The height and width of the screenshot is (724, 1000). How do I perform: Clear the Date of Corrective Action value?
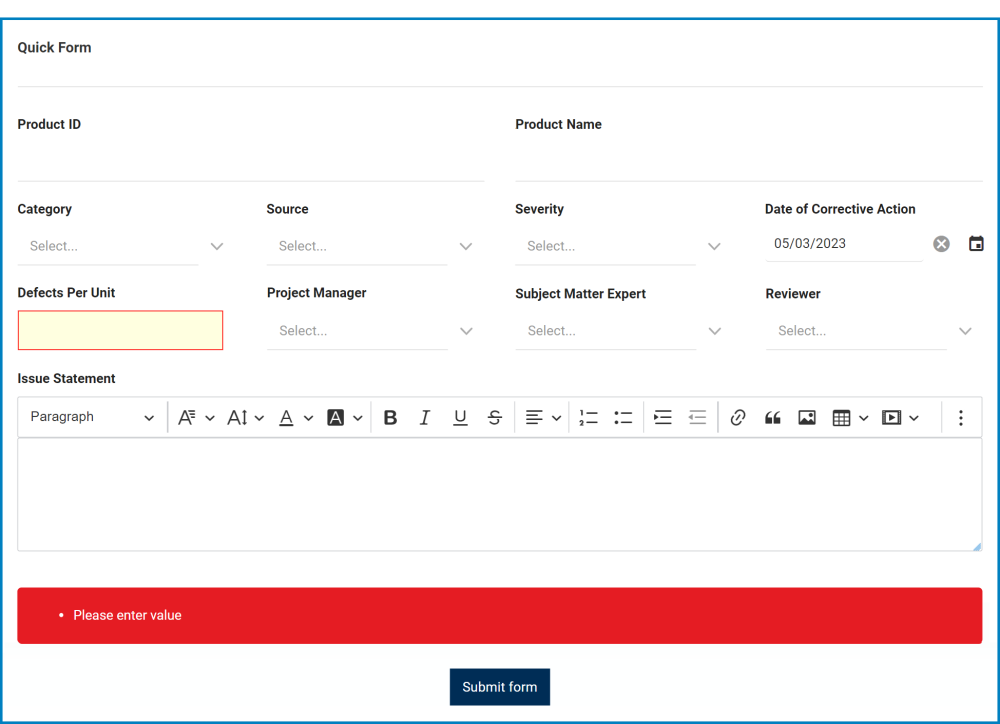(940, 243)
